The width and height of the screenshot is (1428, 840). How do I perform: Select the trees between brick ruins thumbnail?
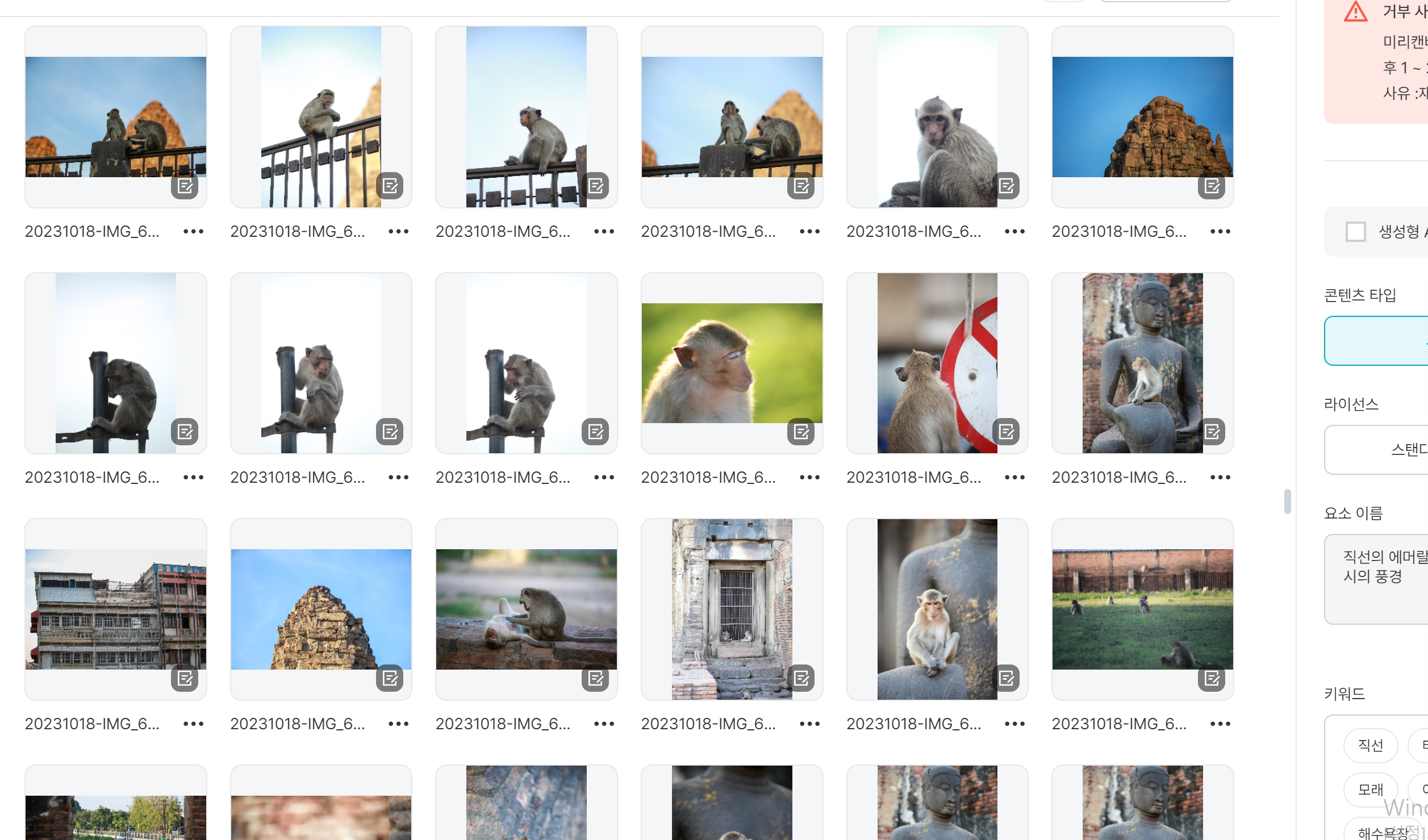click(116, 803)
